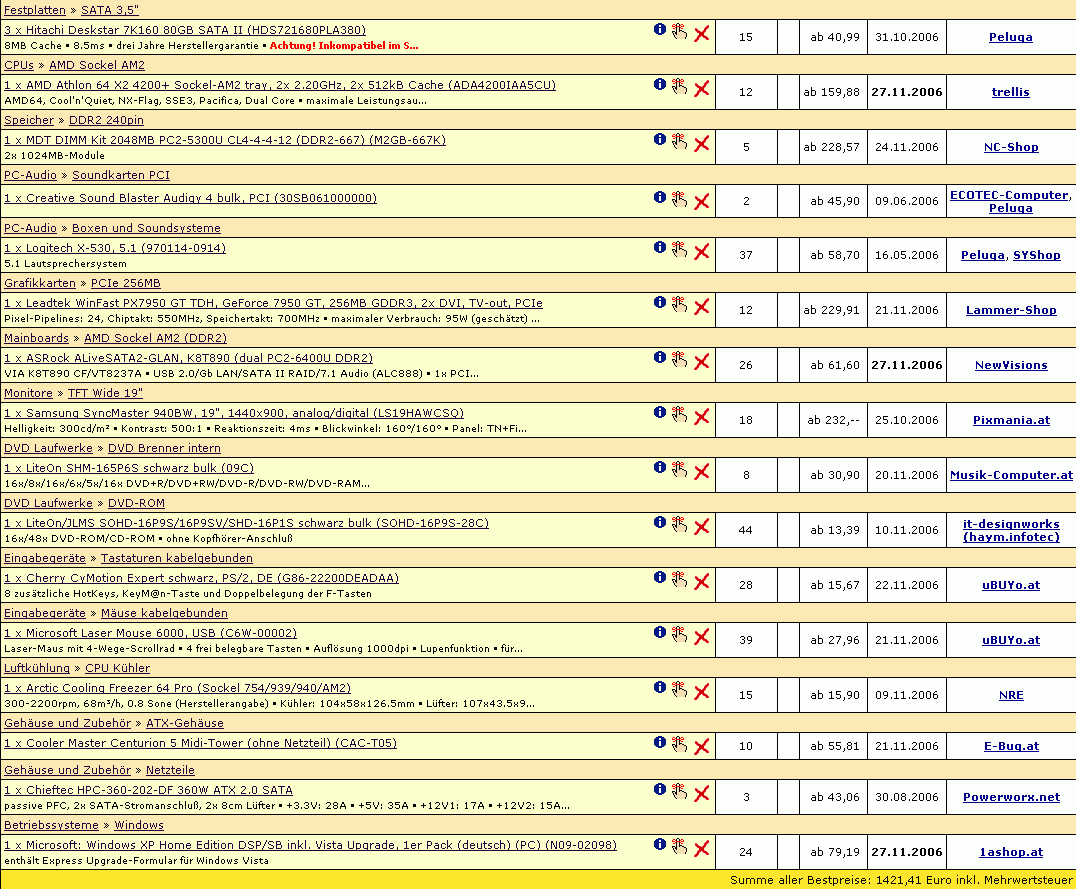Remove Samsung SyncMaster 940BW with red X

click(x=701, y=416)
